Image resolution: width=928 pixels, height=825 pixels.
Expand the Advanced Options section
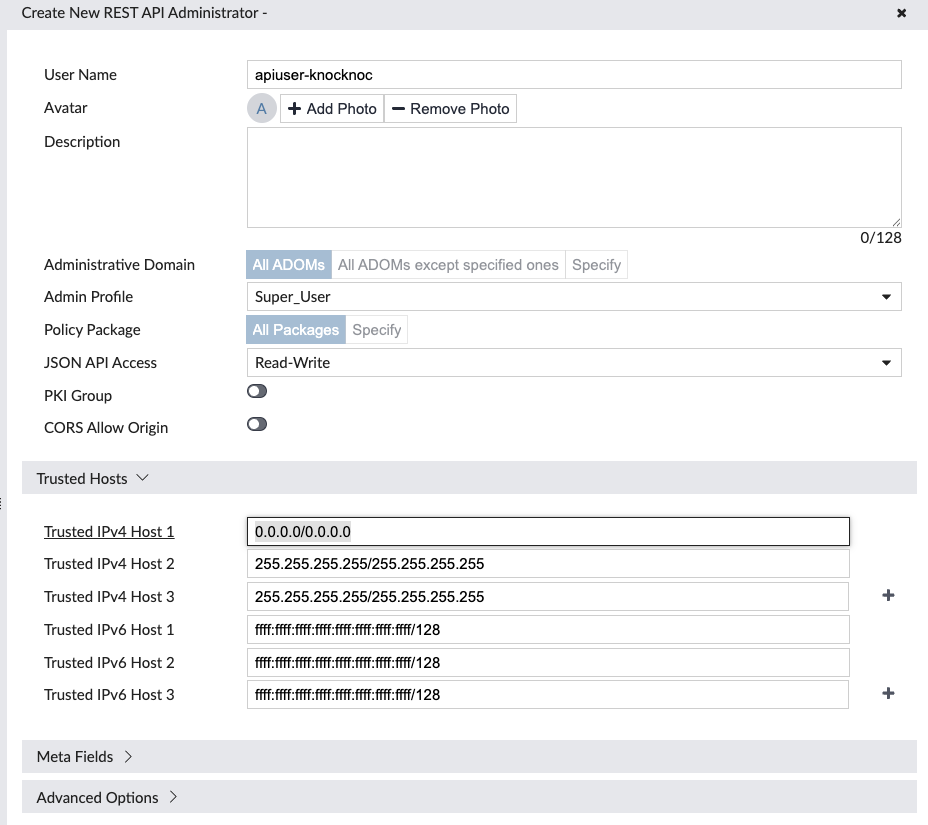tap(107, 798)
